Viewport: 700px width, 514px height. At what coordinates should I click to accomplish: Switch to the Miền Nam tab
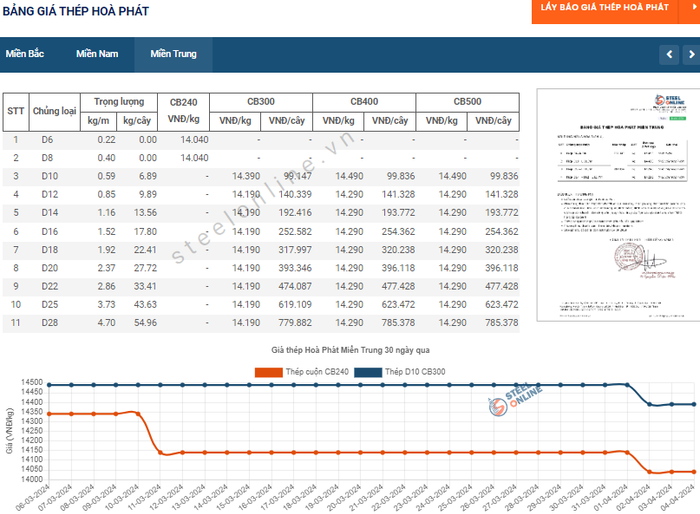pyautogui.click(x=97, y=54)
